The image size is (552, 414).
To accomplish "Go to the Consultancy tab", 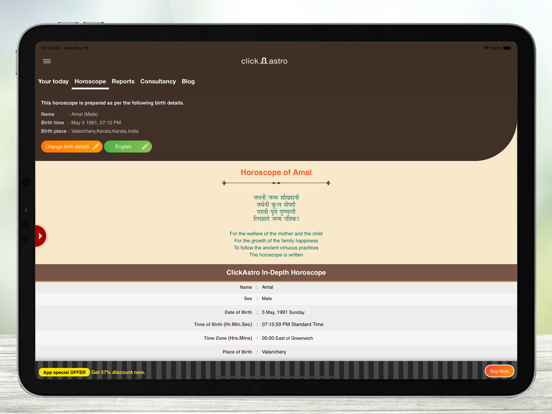I will tap(158, 81).
